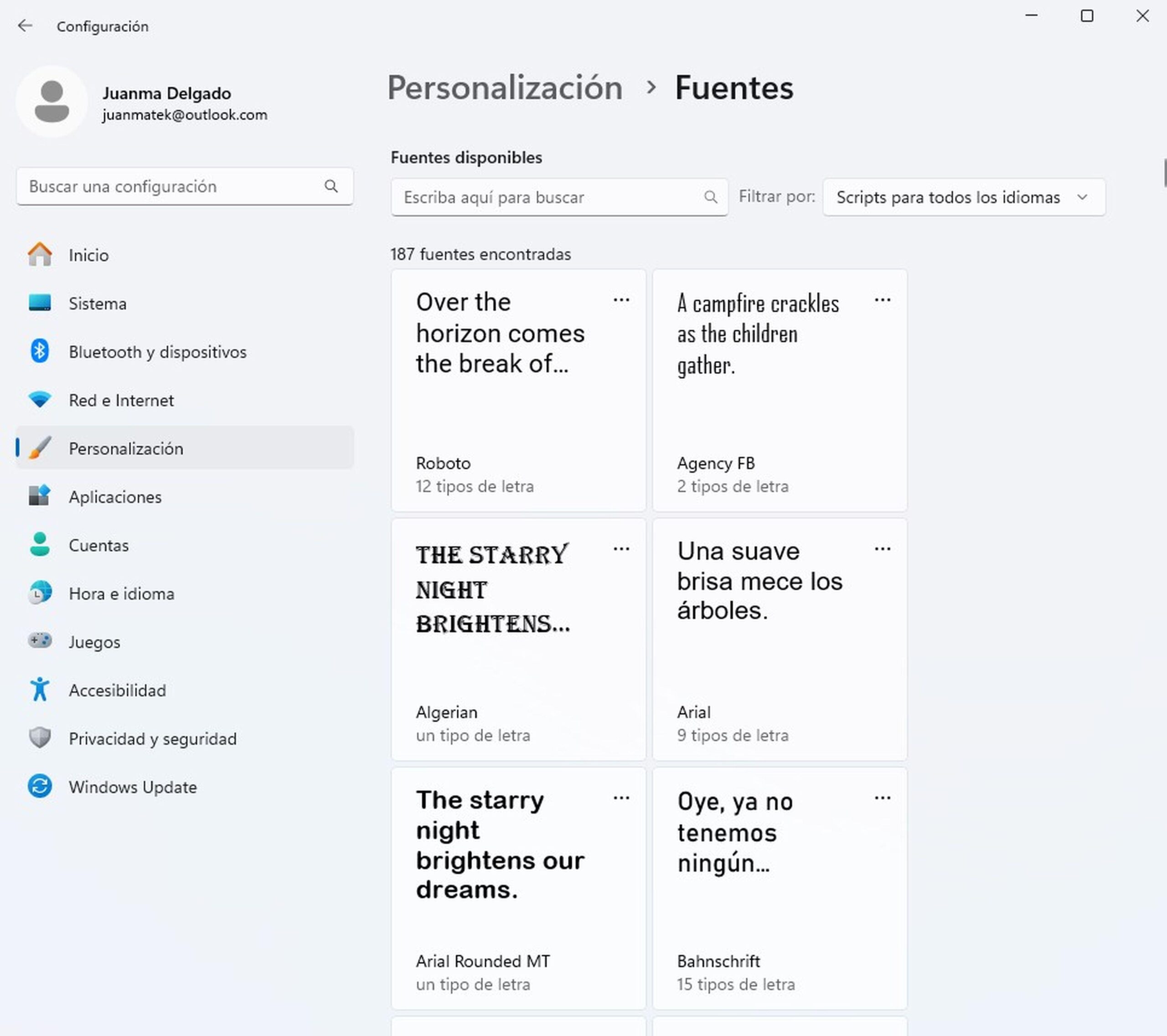Click '9 tipos de letra' under Arial
This screenshot has height=1036, width=1167.
pyautogui.click(x=733, y=735)
